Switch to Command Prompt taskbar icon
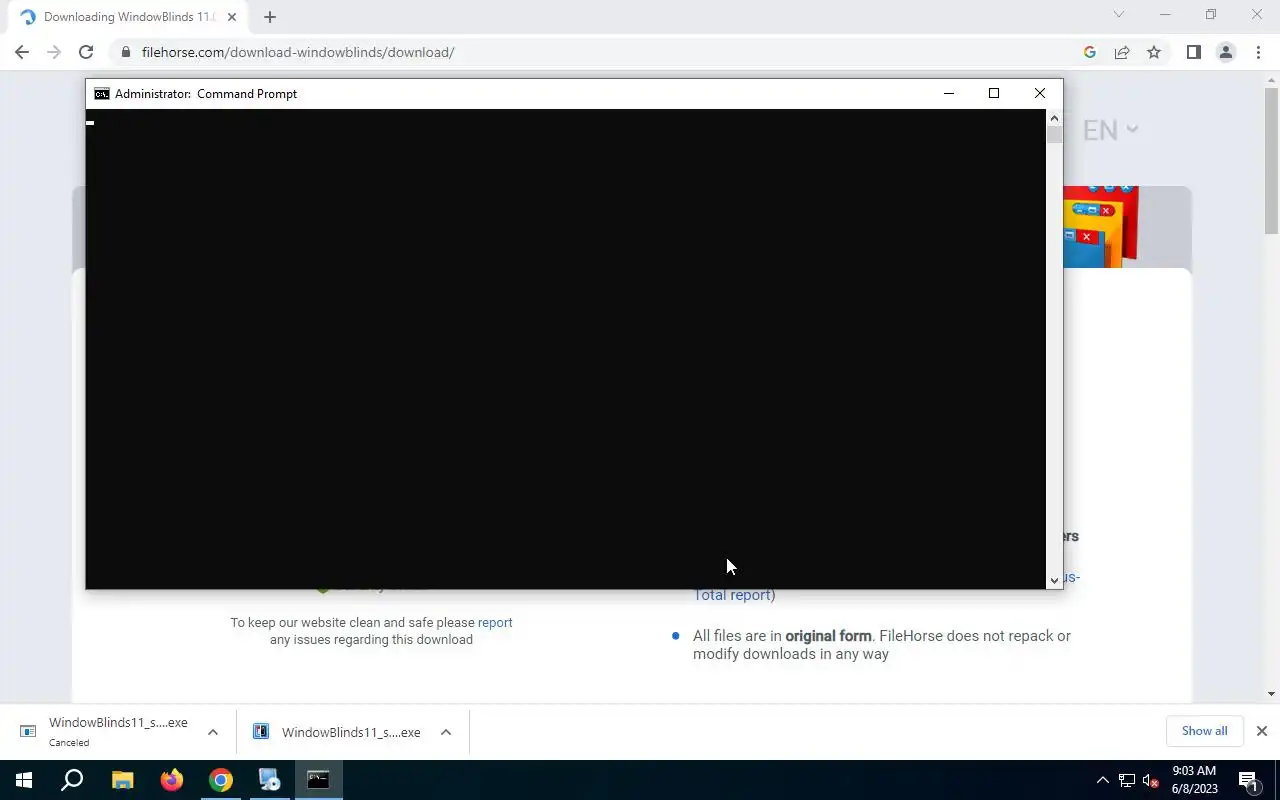Viewport: 1280px width, 800px height. (x=318, y=780)
